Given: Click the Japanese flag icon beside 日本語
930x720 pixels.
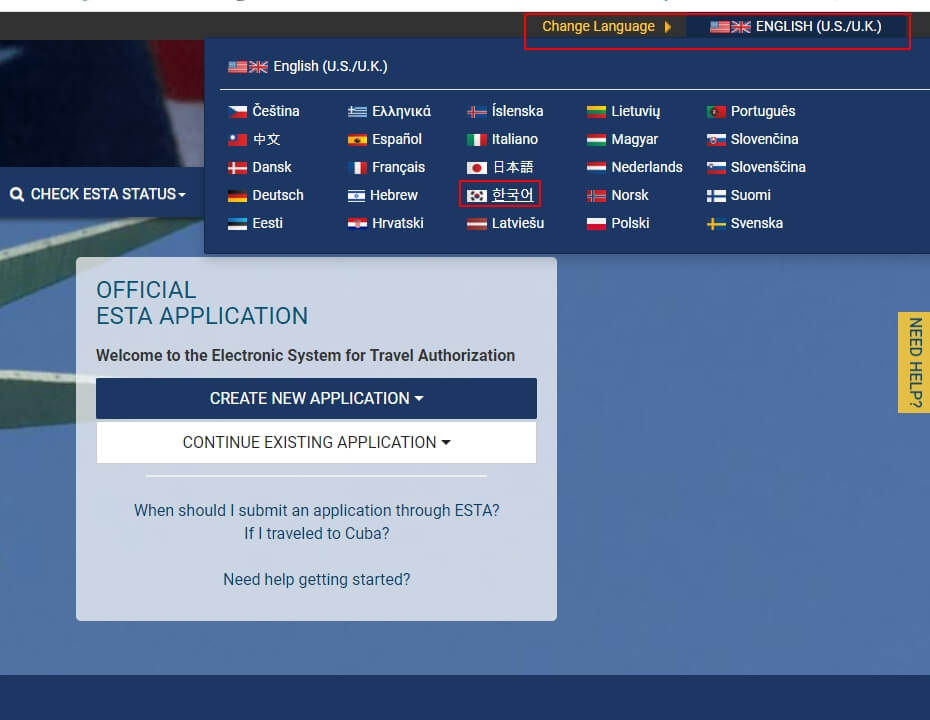Looking at the screenshot, I should (477, 168).
